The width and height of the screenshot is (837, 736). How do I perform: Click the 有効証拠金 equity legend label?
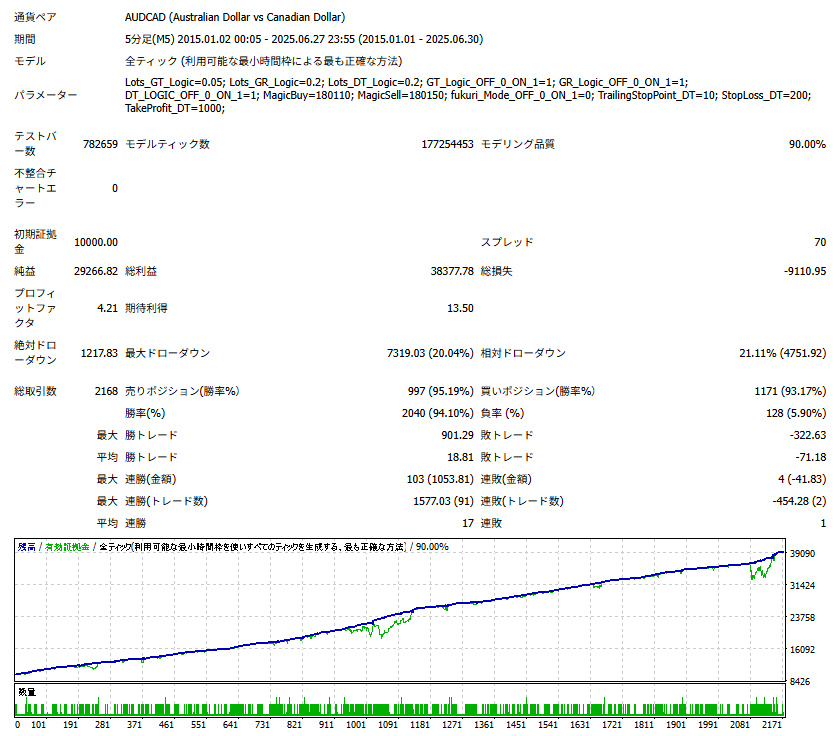[67, 547]
